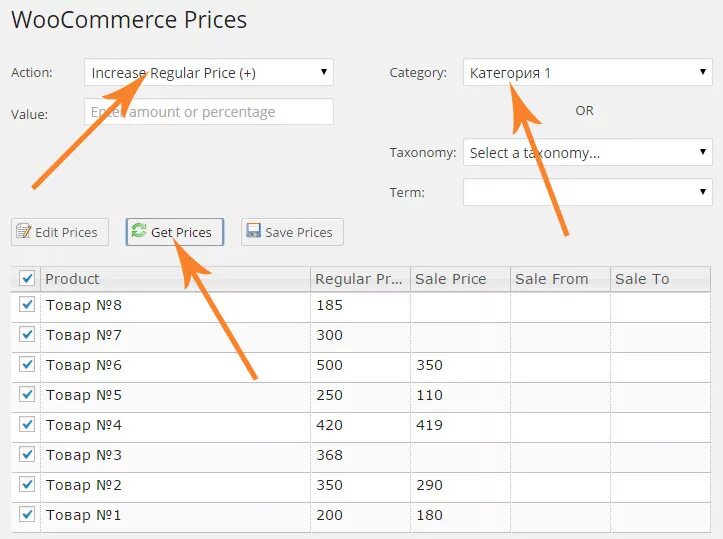Open the empty Term dropdown
The image size is (723, 539).
[x=587, y=192]
